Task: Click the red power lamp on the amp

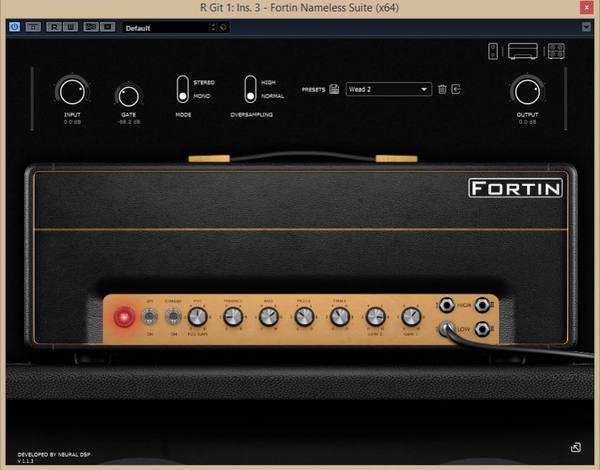Action: (x=124, y=317)
